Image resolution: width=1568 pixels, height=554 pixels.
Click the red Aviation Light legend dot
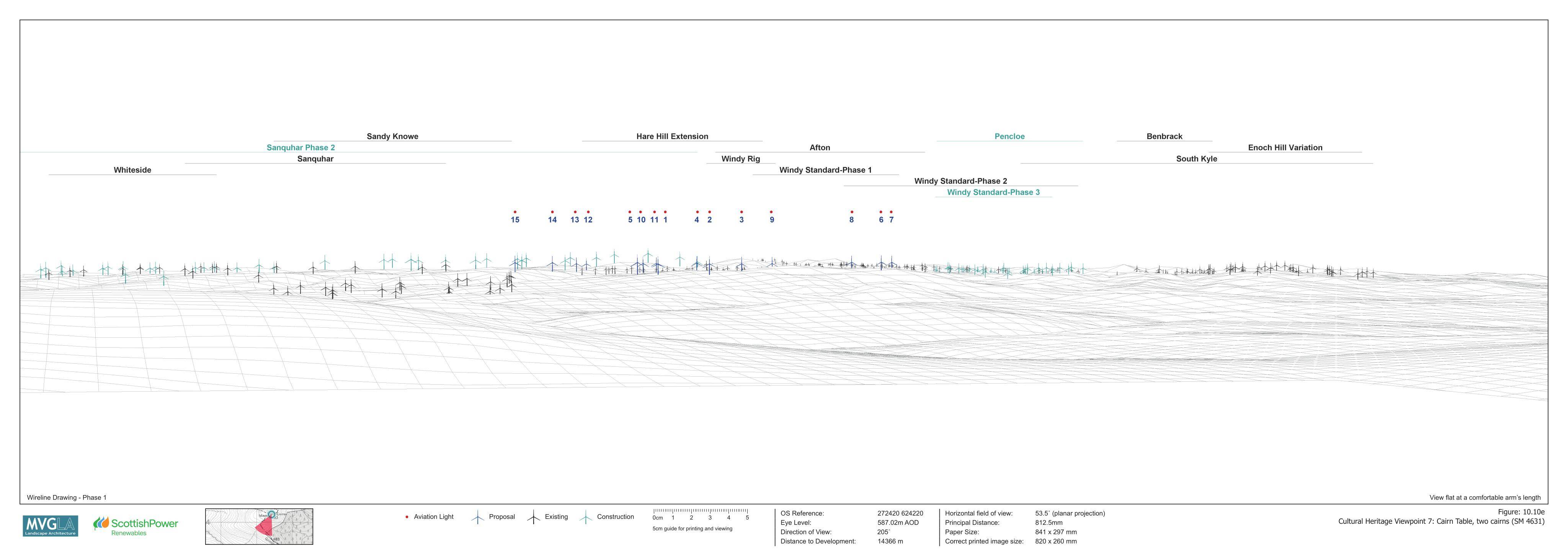coord(407,517)
